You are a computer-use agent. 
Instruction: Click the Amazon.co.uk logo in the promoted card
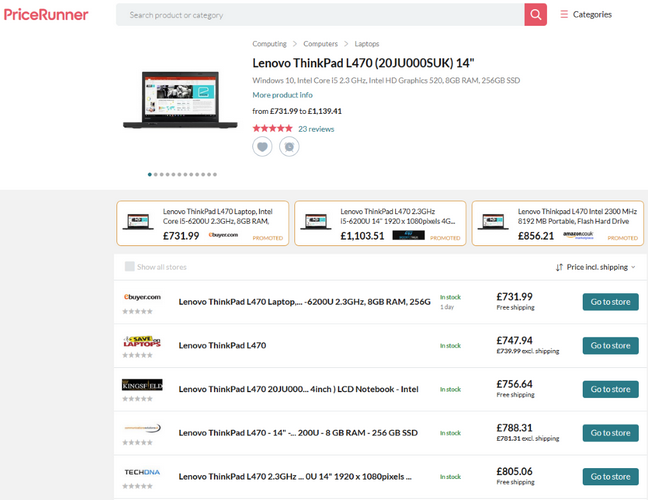pos(578,235)
